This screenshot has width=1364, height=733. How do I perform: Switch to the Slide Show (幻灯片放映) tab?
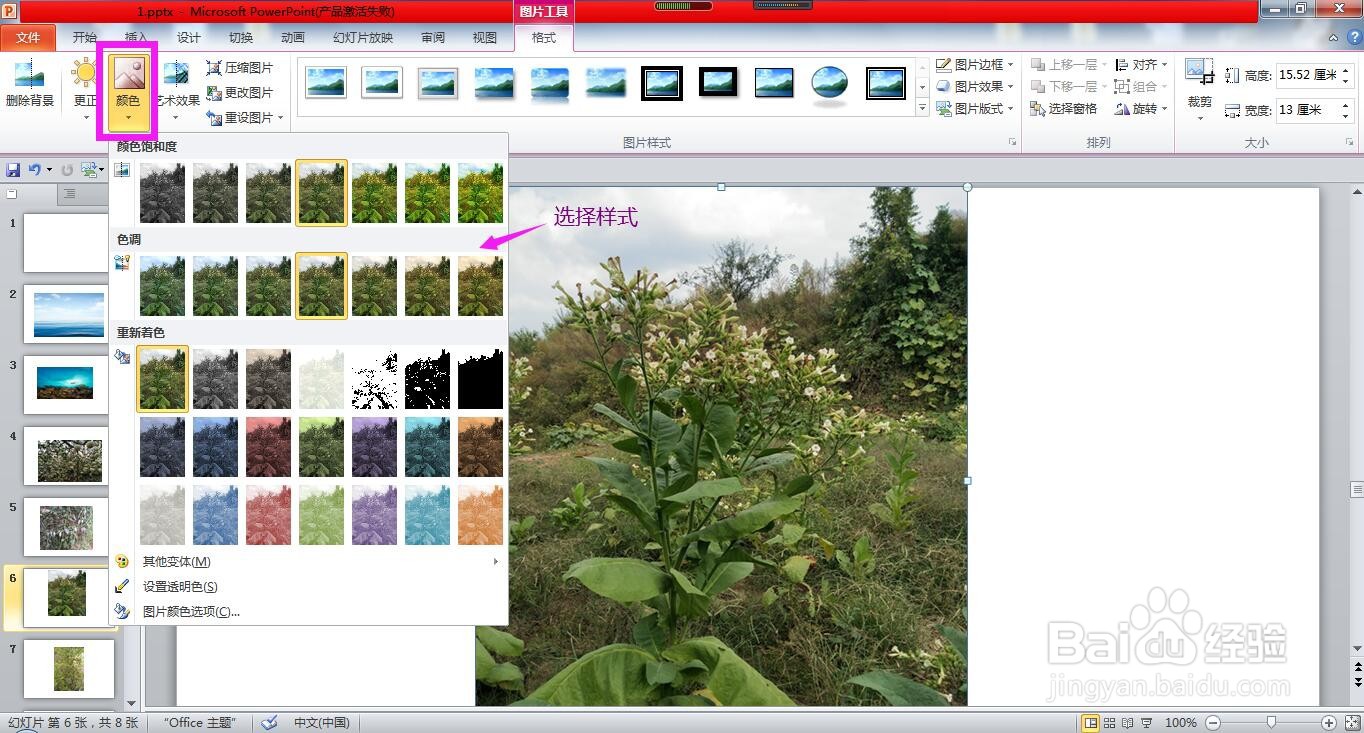(x=363, y=38)
